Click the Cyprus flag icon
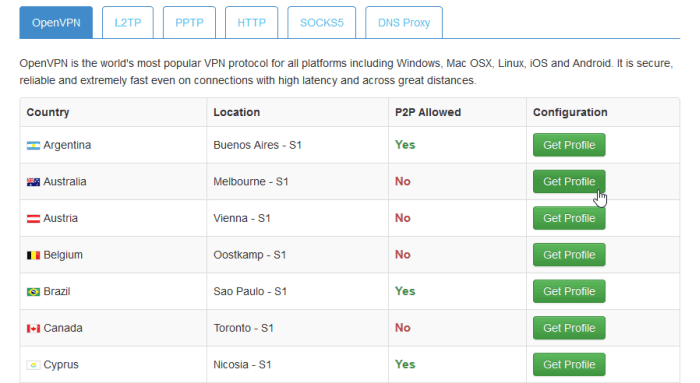Screen dimensions: 700x383 pos(33,365)
